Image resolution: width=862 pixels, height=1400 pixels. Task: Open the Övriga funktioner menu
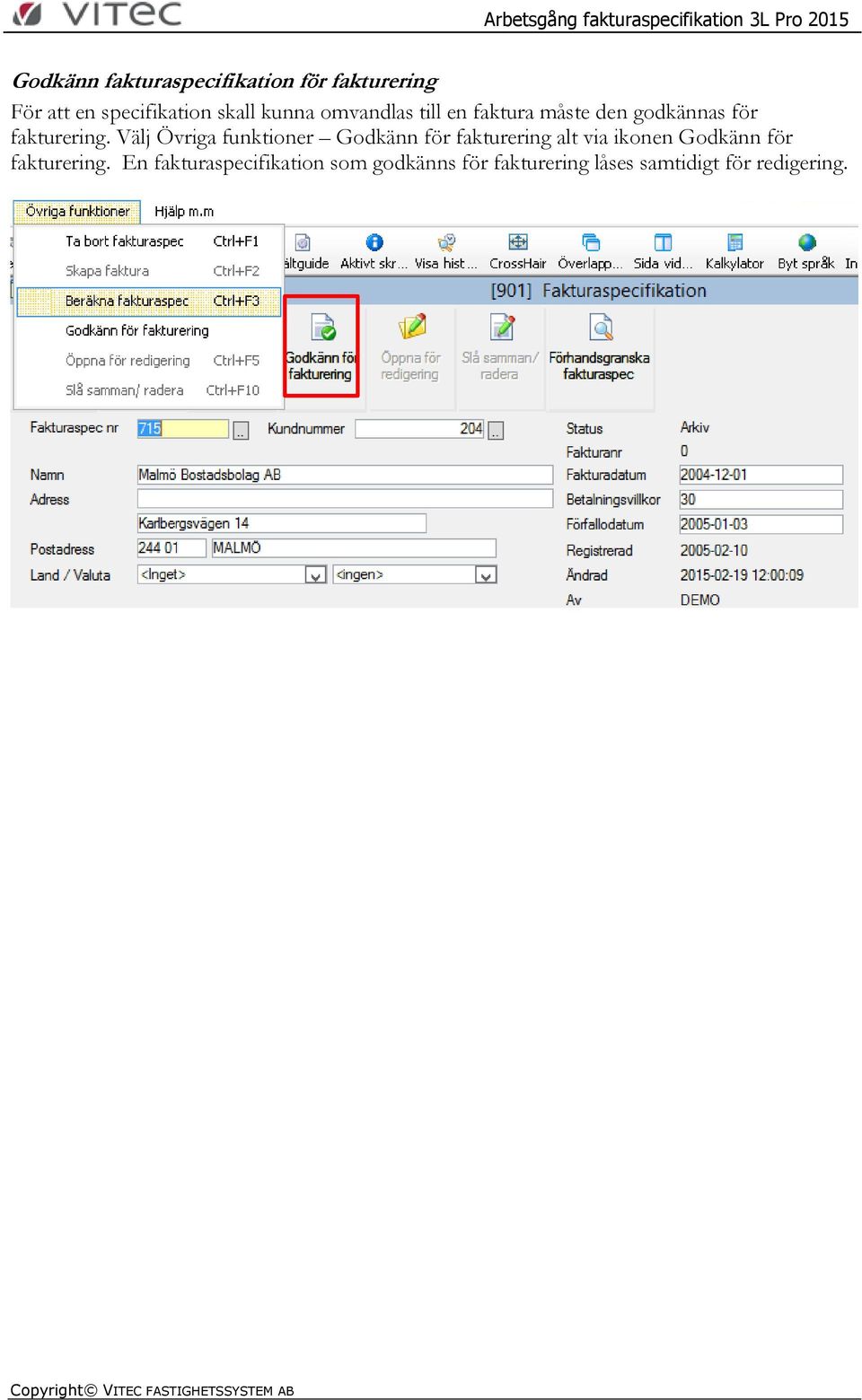click(x=77, y=212)
